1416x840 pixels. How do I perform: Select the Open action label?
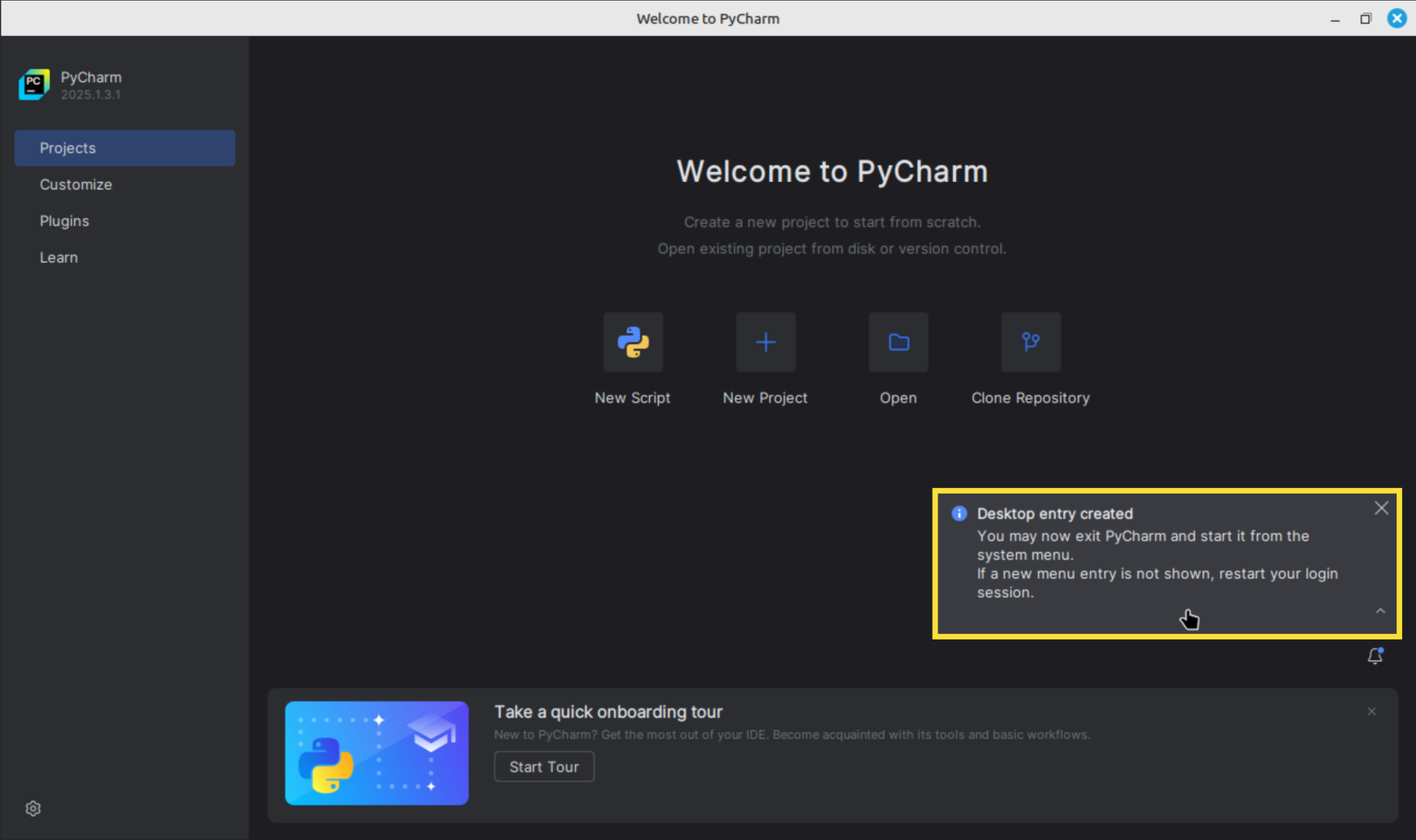pos(897,397)
